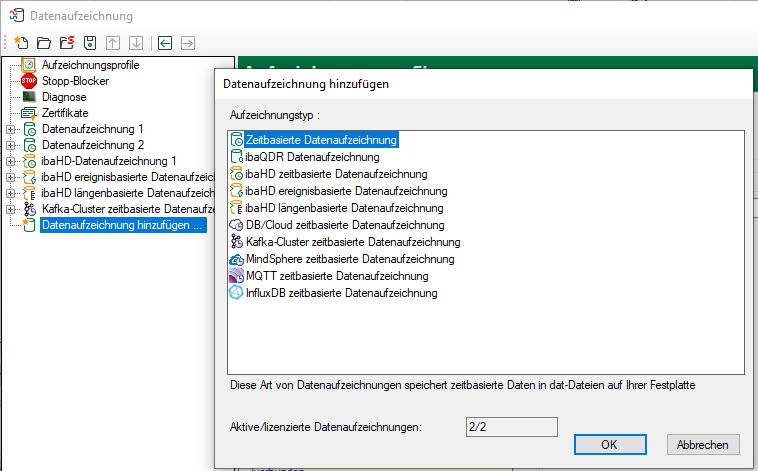Save configuration with disk toolbar icon
Viewport: 758px width, 471px height.
(x=90, y=43)
